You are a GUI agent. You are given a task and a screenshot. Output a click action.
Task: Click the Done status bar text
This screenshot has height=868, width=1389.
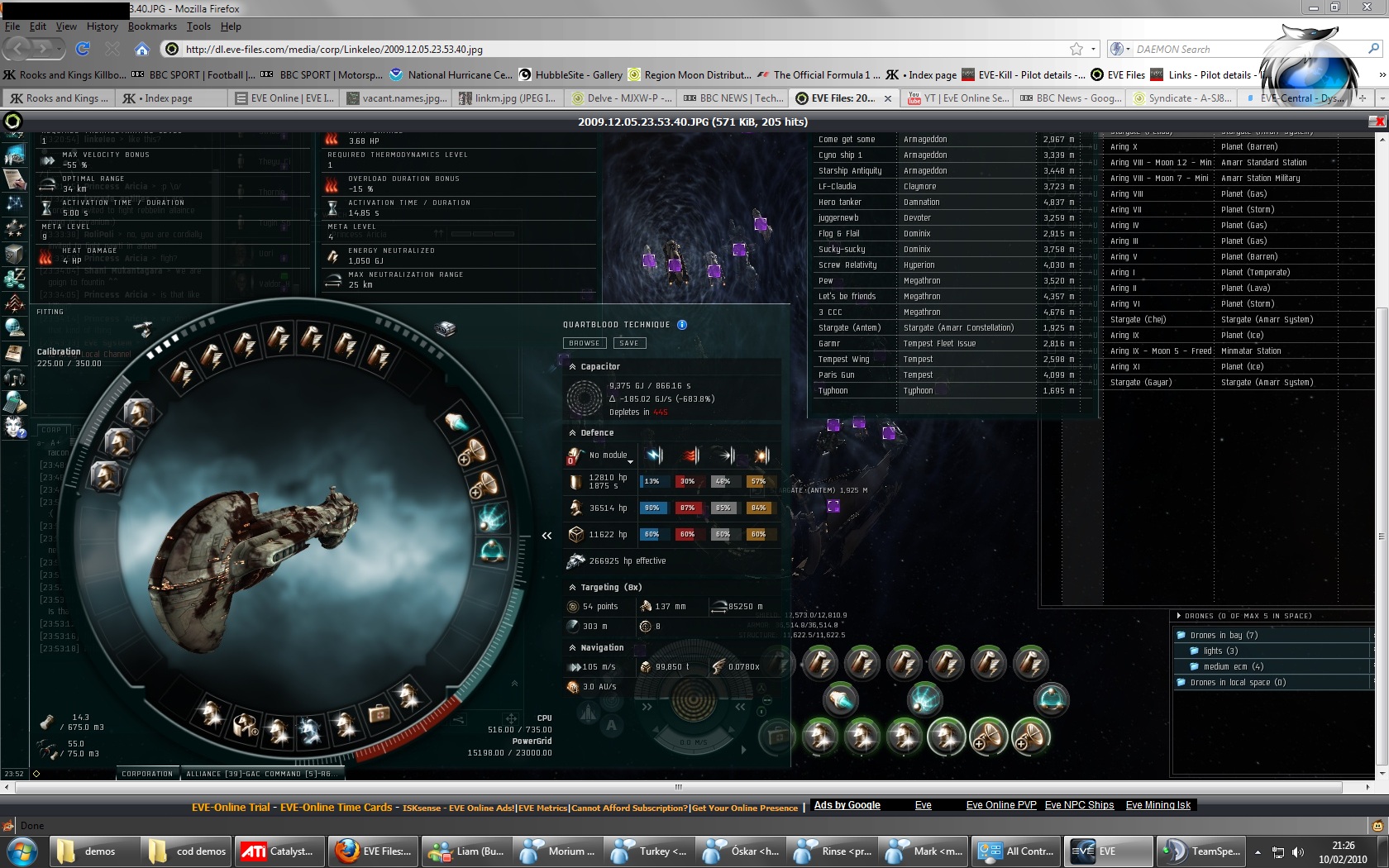32,826
